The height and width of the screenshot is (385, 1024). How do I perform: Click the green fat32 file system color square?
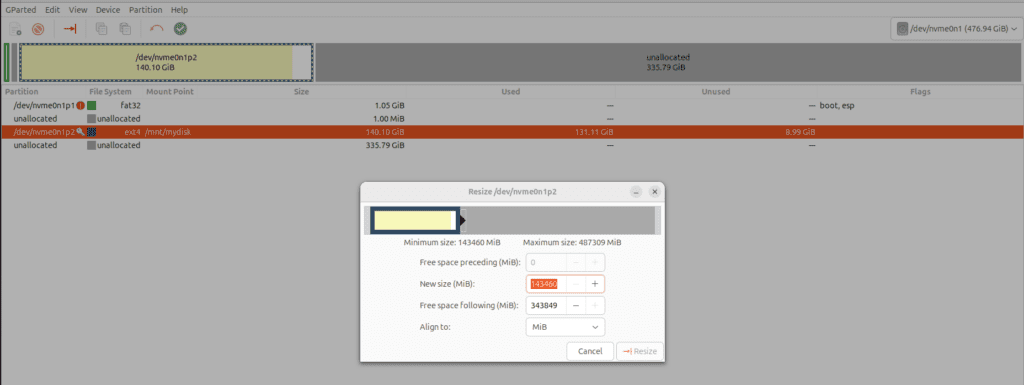tap(91, 105)
